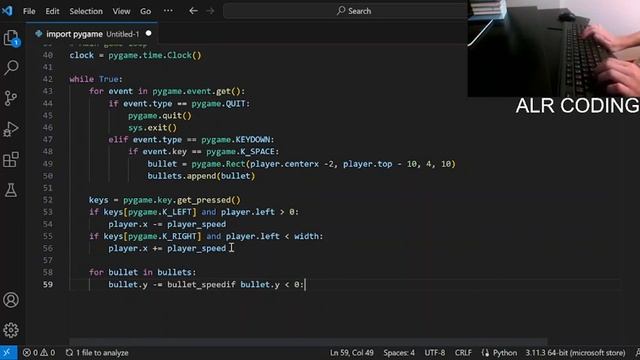
Task: Change indentation via Spaces: 4
Action: (399, 353)
